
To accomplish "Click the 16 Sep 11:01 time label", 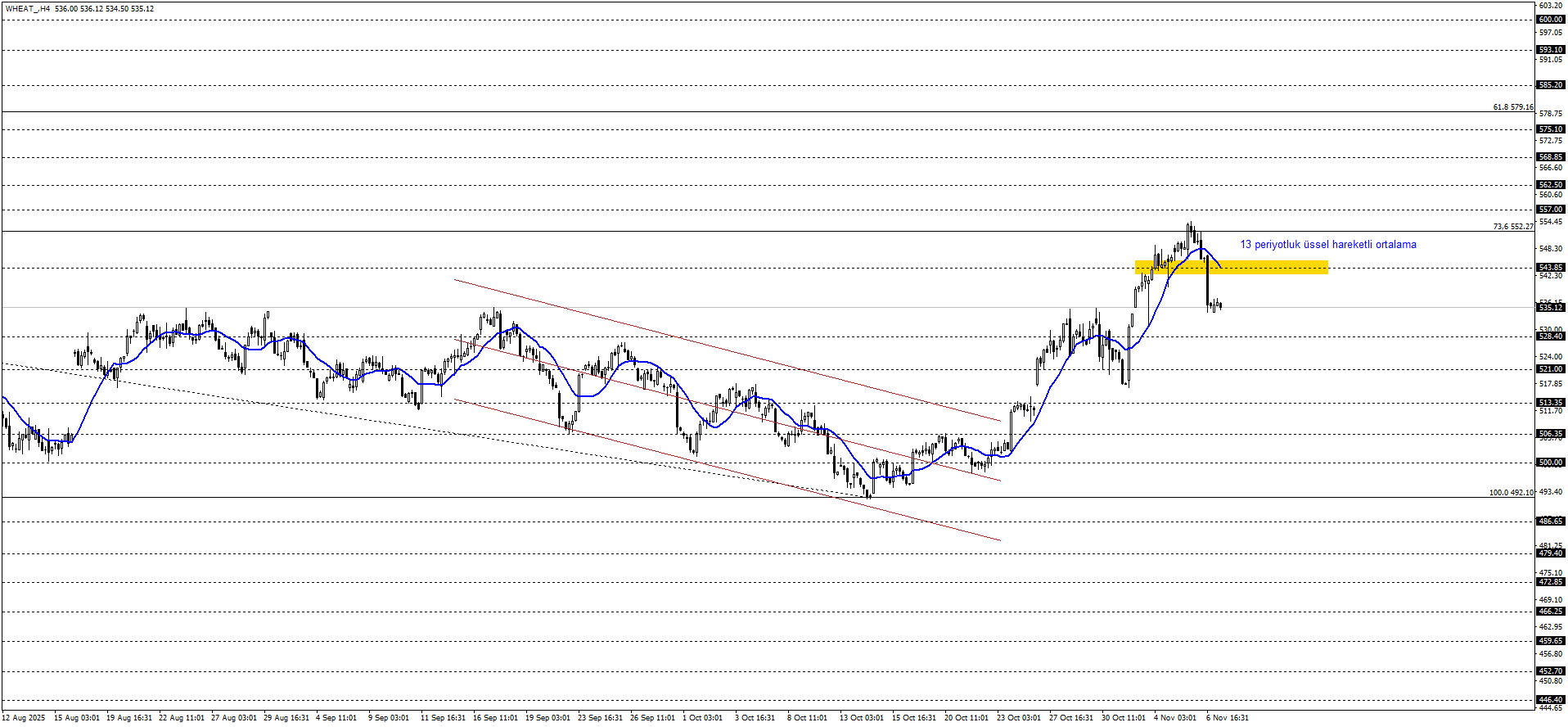I will (495, 718).
